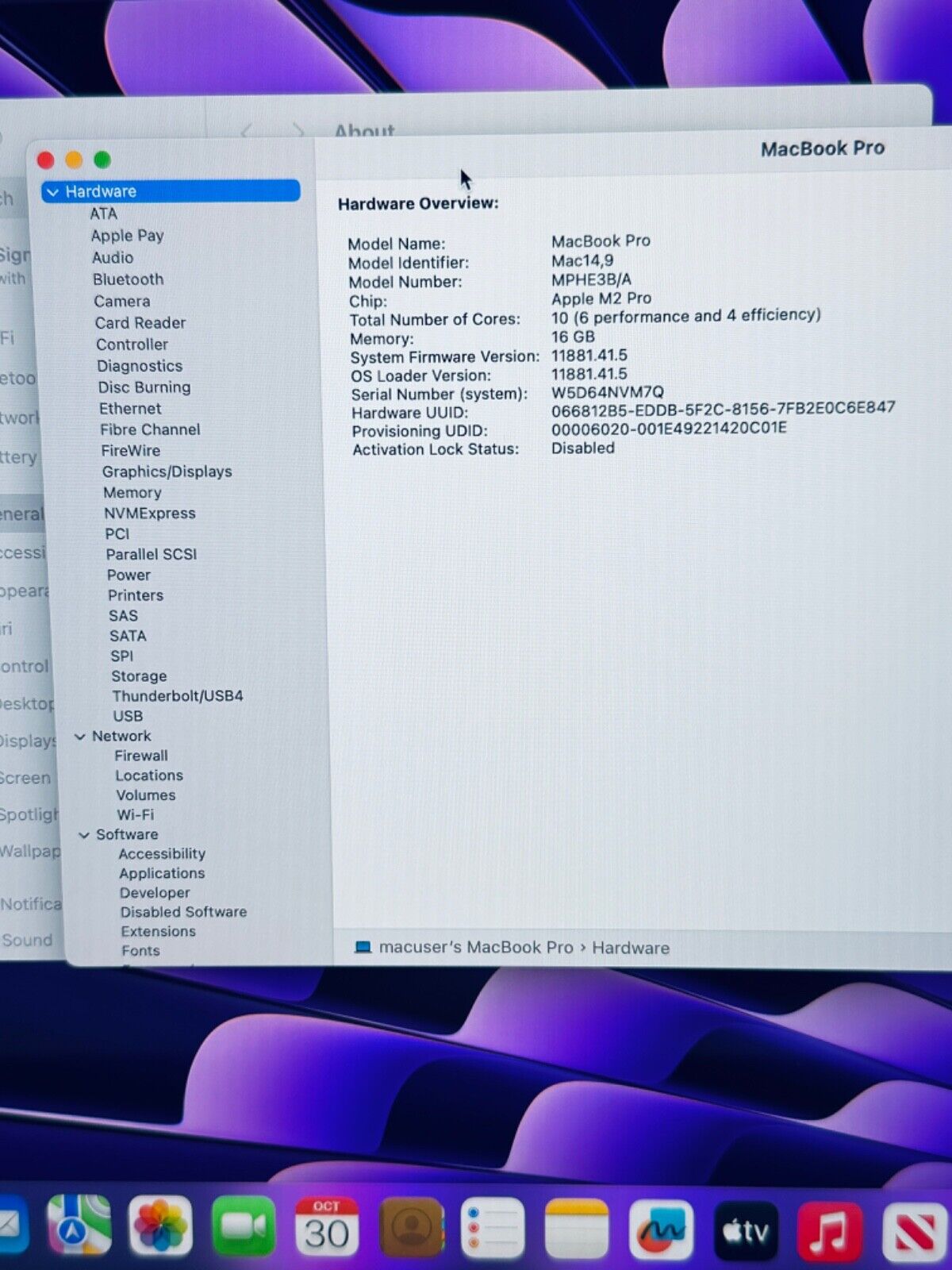This screenshot has width=952, height=1270.
Task: Select Memory in the sidebar
Action: click(132, 493)
